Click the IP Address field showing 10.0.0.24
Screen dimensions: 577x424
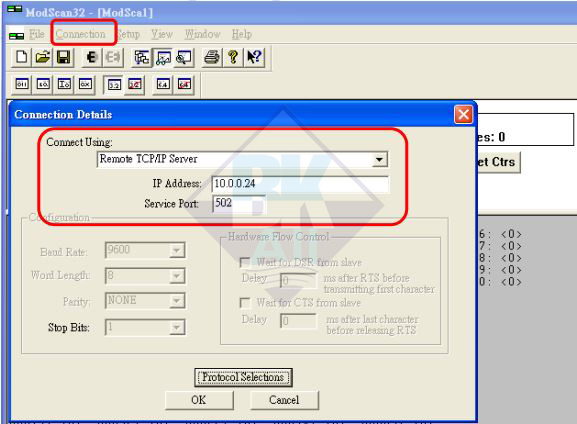pos(300,184)
